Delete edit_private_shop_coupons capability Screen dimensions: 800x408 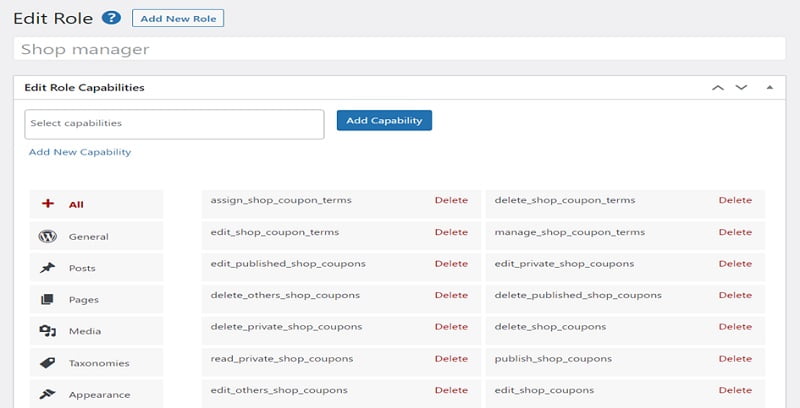735,264
